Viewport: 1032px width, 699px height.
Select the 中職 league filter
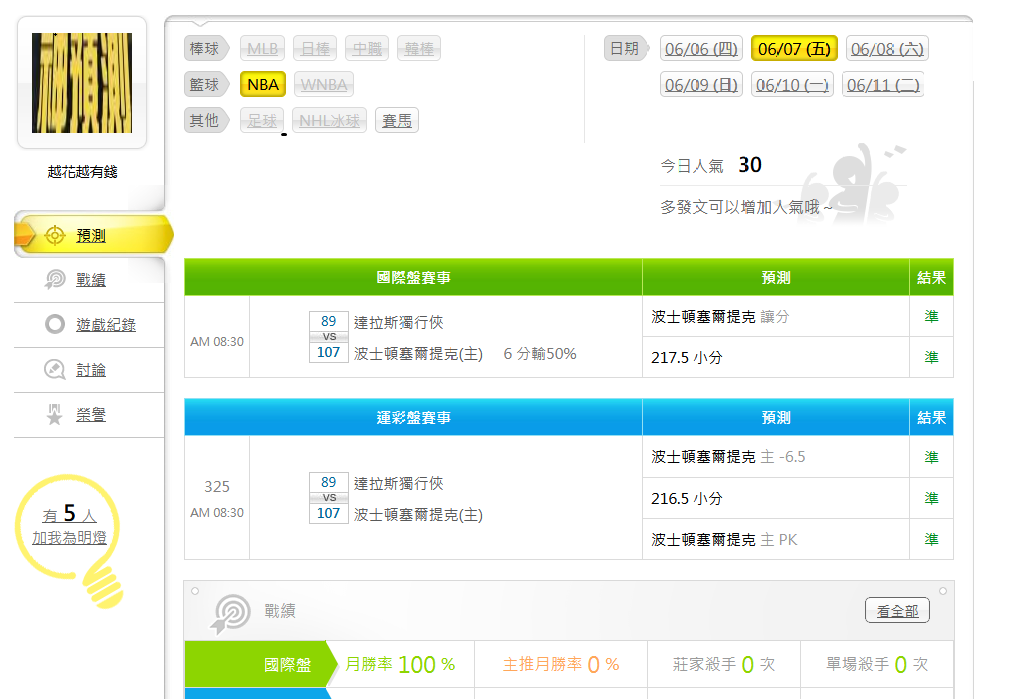367,49
